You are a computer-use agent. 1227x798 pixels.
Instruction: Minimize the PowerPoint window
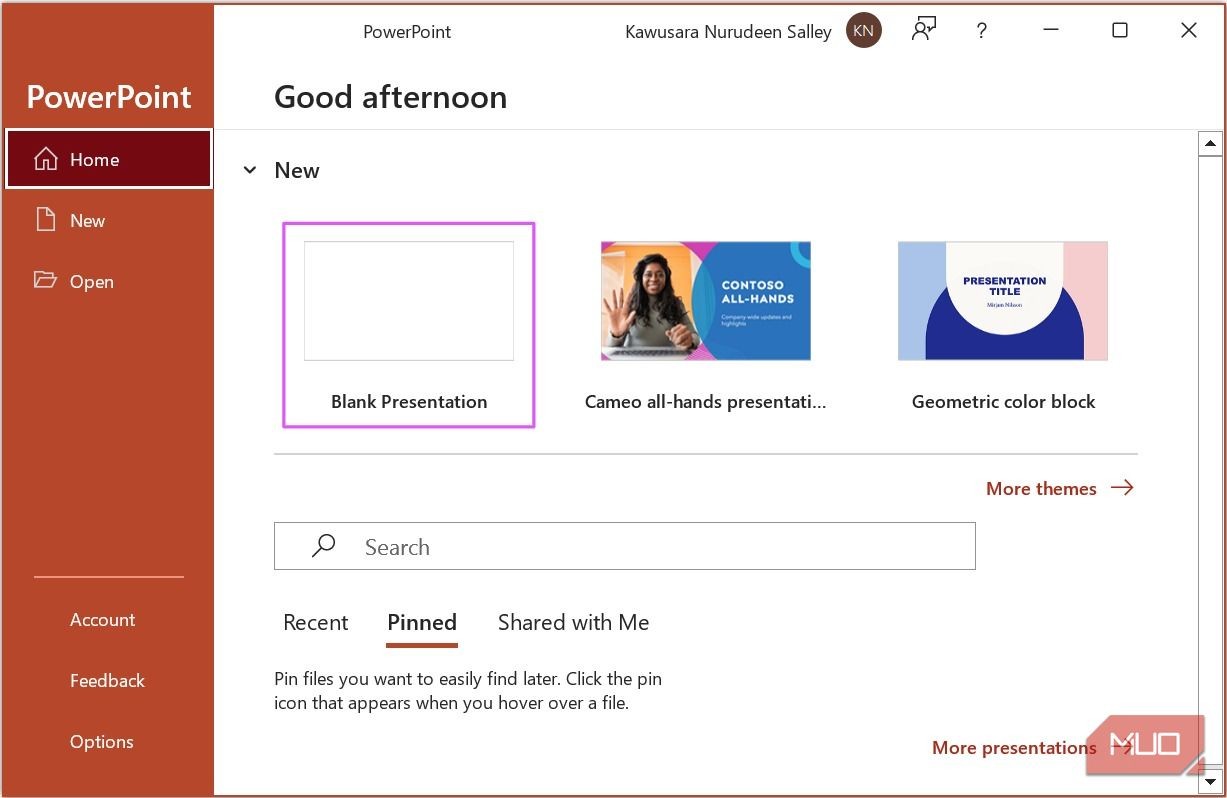pyautogui.click(x=1051, y=31)
